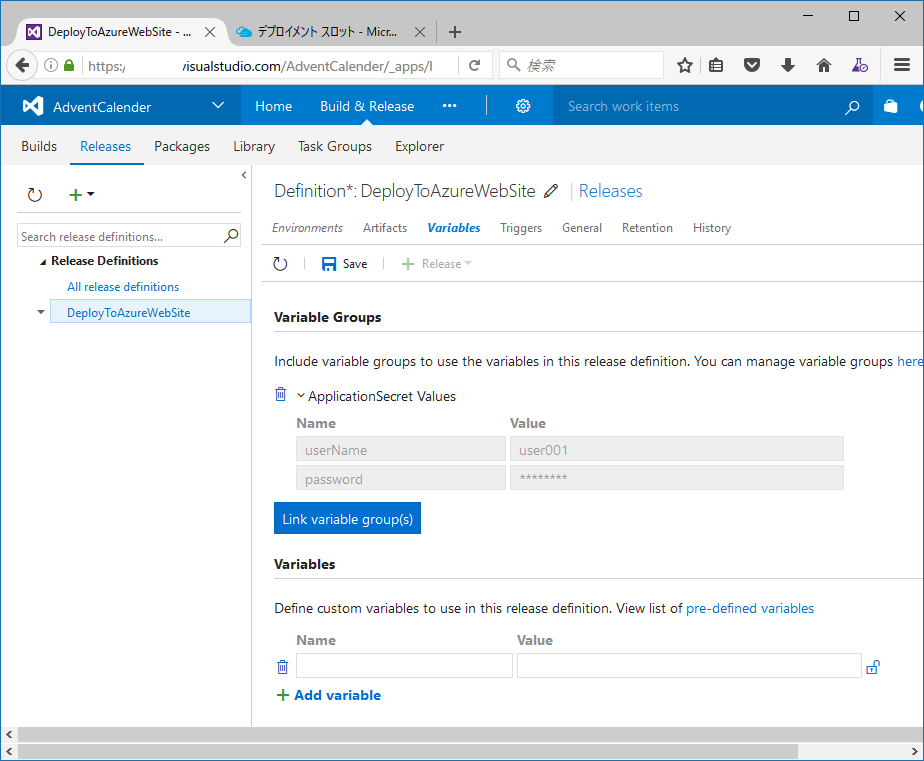This screenshot has height=761, width=924.
Task: Click the green padlock security icon
Action: point(69,65)
